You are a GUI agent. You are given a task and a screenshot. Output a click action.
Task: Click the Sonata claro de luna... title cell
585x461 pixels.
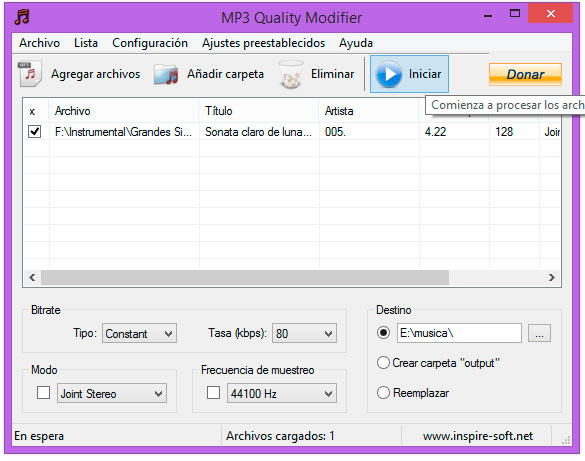tap(259, 132)
